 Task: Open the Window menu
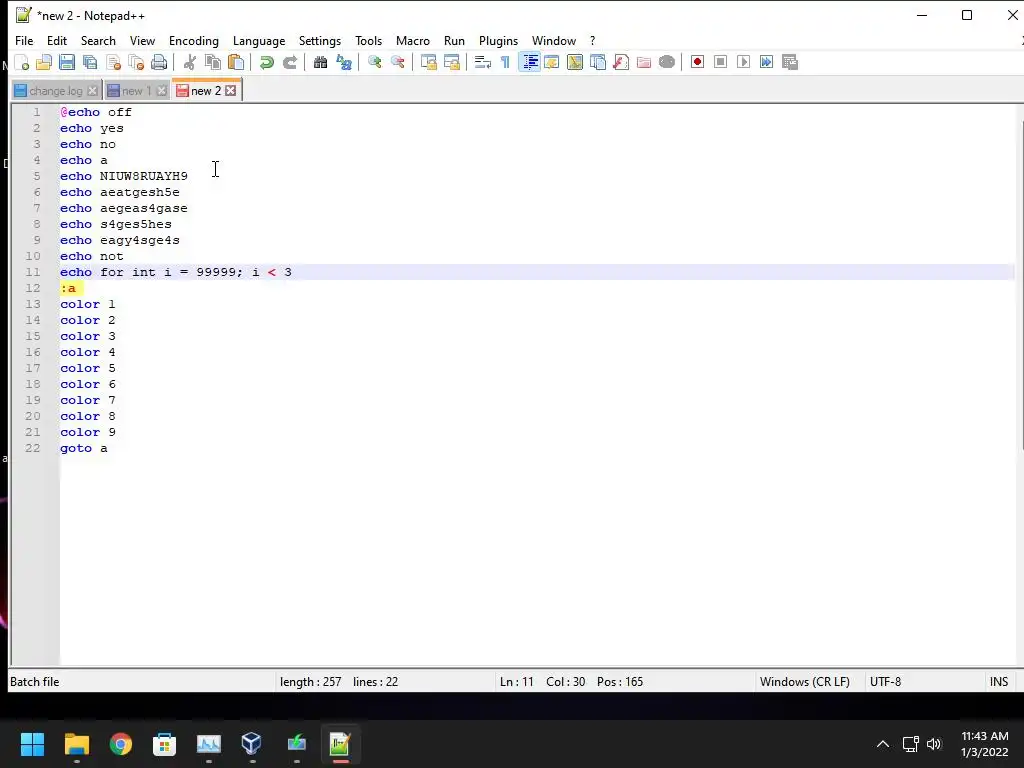[554, 40]
